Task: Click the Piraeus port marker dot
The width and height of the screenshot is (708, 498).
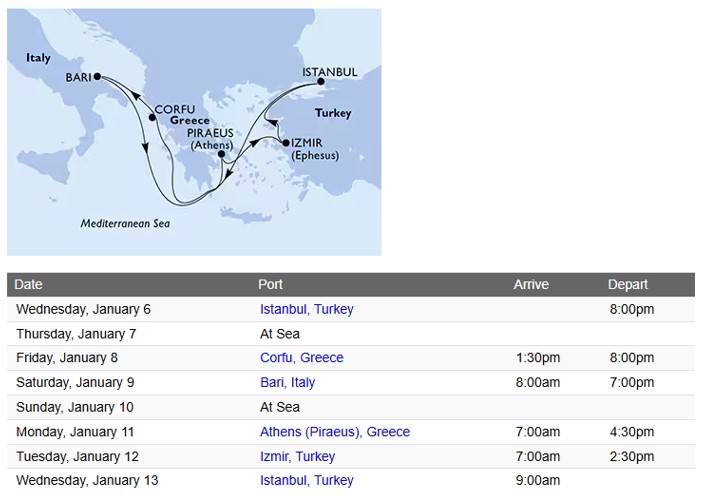Action: tap(236, 154)
